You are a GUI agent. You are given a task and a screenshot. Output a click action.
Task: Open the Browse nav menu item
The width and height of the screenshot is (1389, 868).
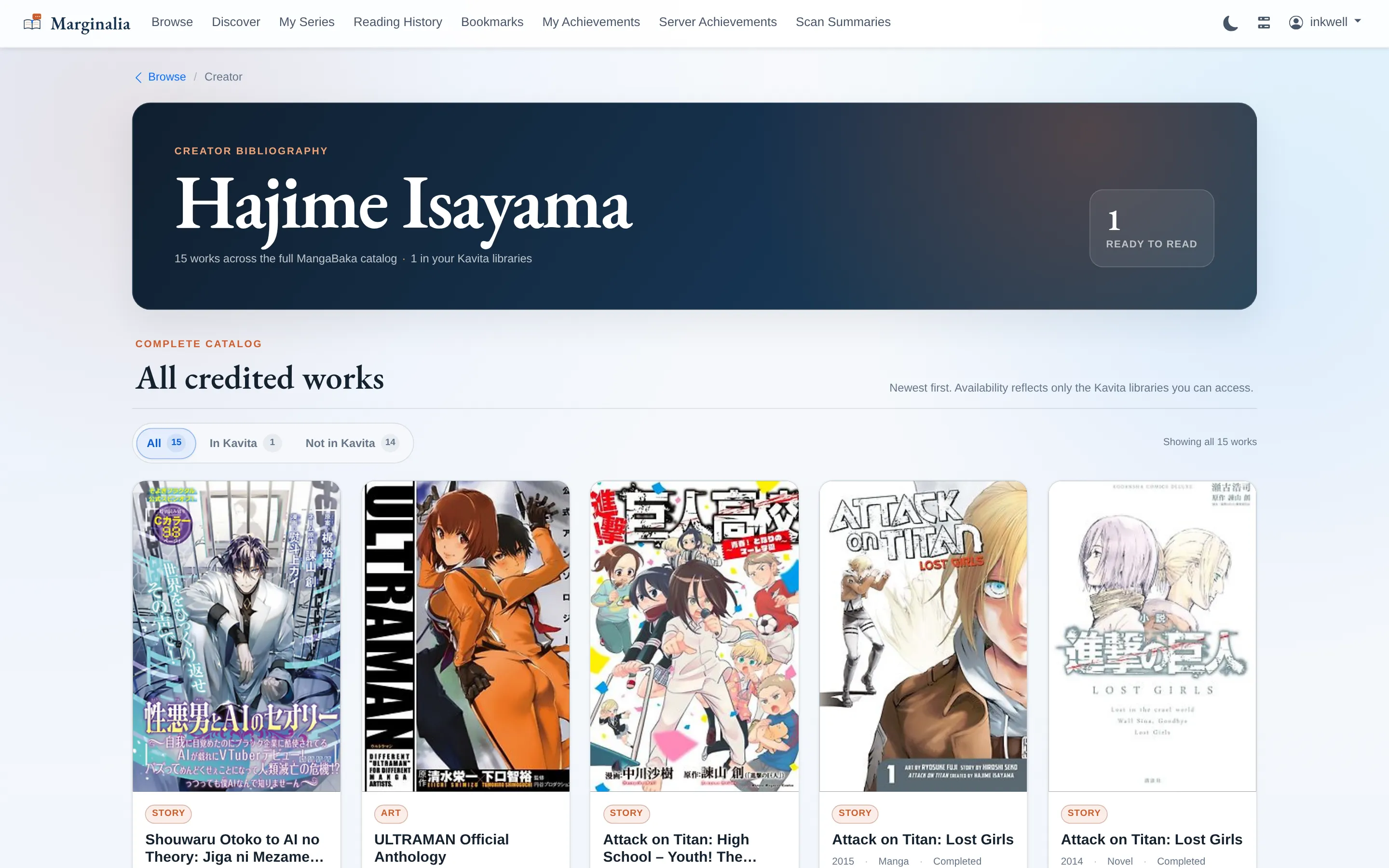coord(172,22)
